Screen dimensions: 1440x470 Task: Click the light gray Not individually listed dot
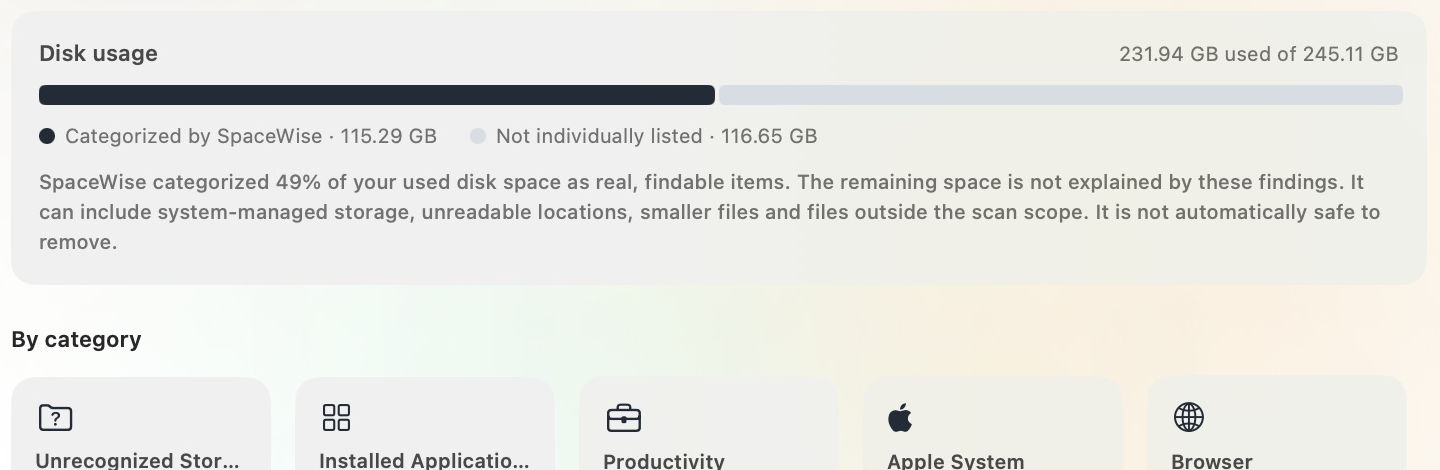478,136
